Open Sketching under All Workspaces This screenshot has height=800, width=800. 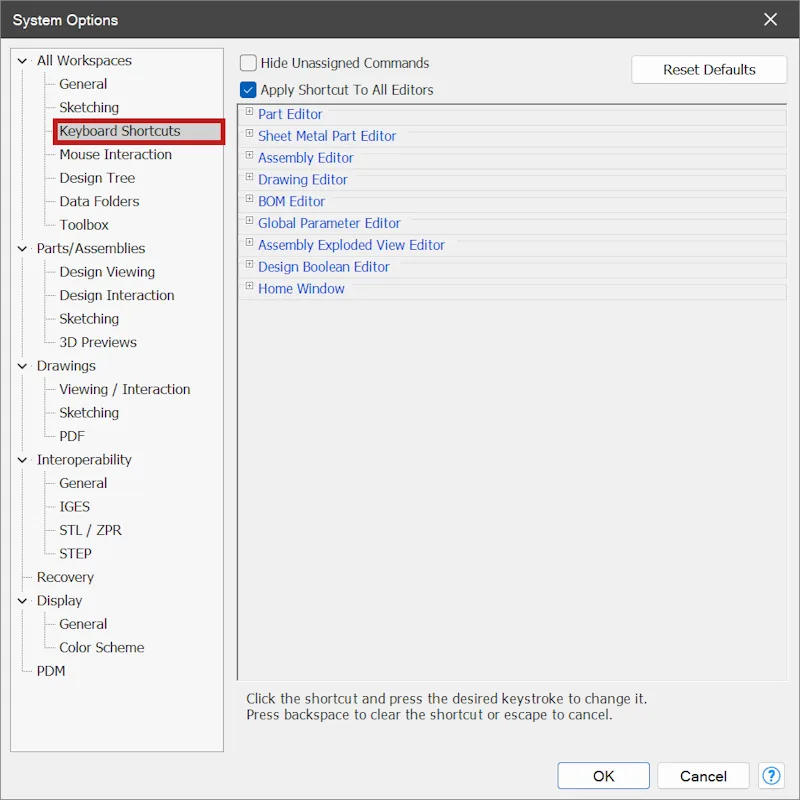[x=89, y=107]
